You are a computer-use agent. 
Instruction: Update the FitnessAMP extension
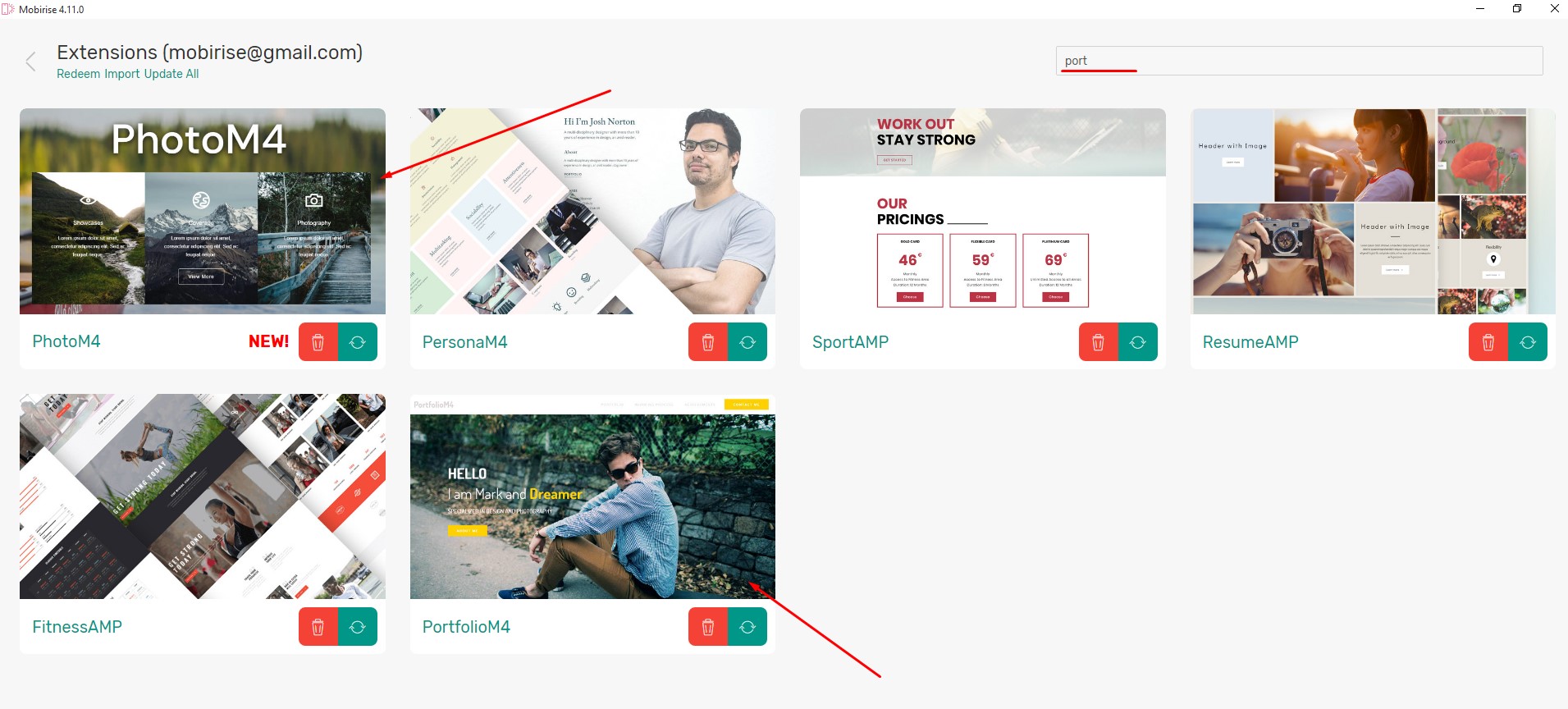tap(358, 627)
